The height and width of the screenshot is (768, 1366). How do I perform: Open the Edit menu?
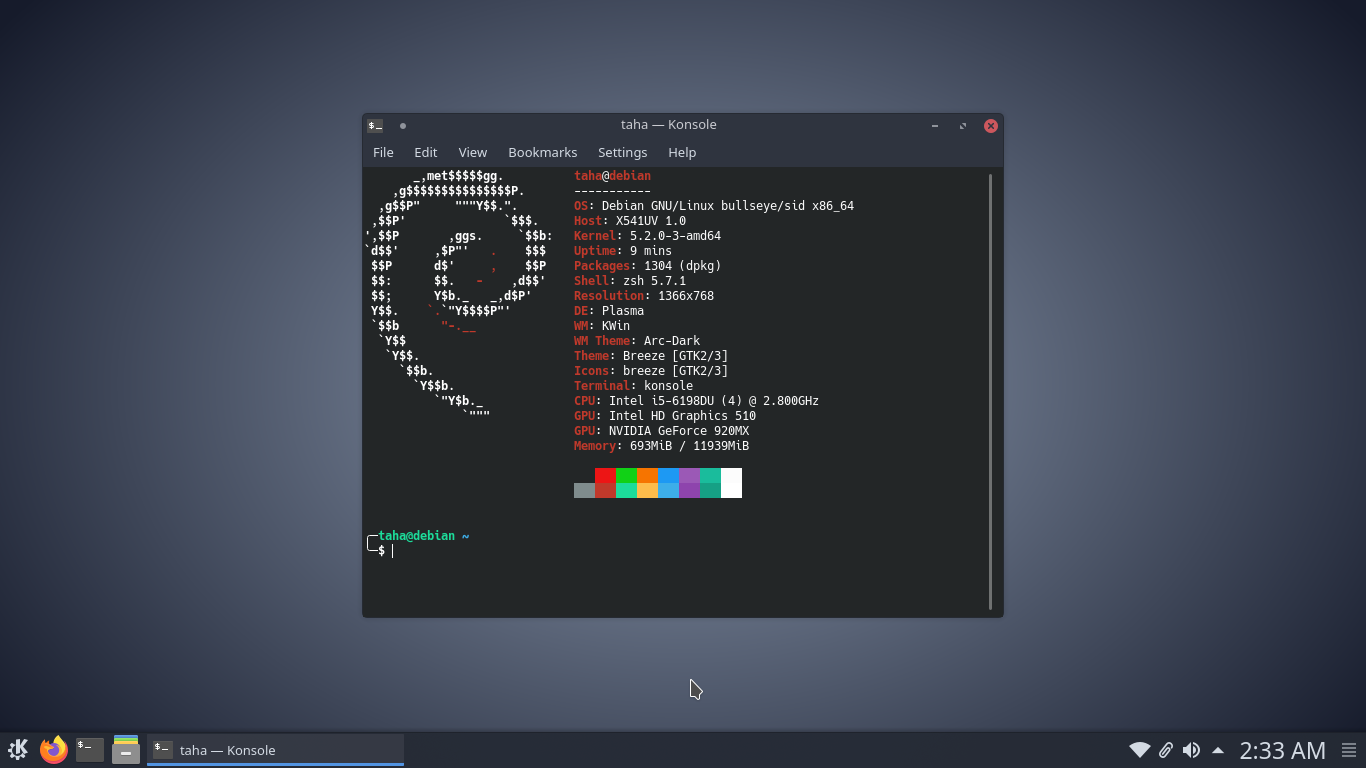425,152
